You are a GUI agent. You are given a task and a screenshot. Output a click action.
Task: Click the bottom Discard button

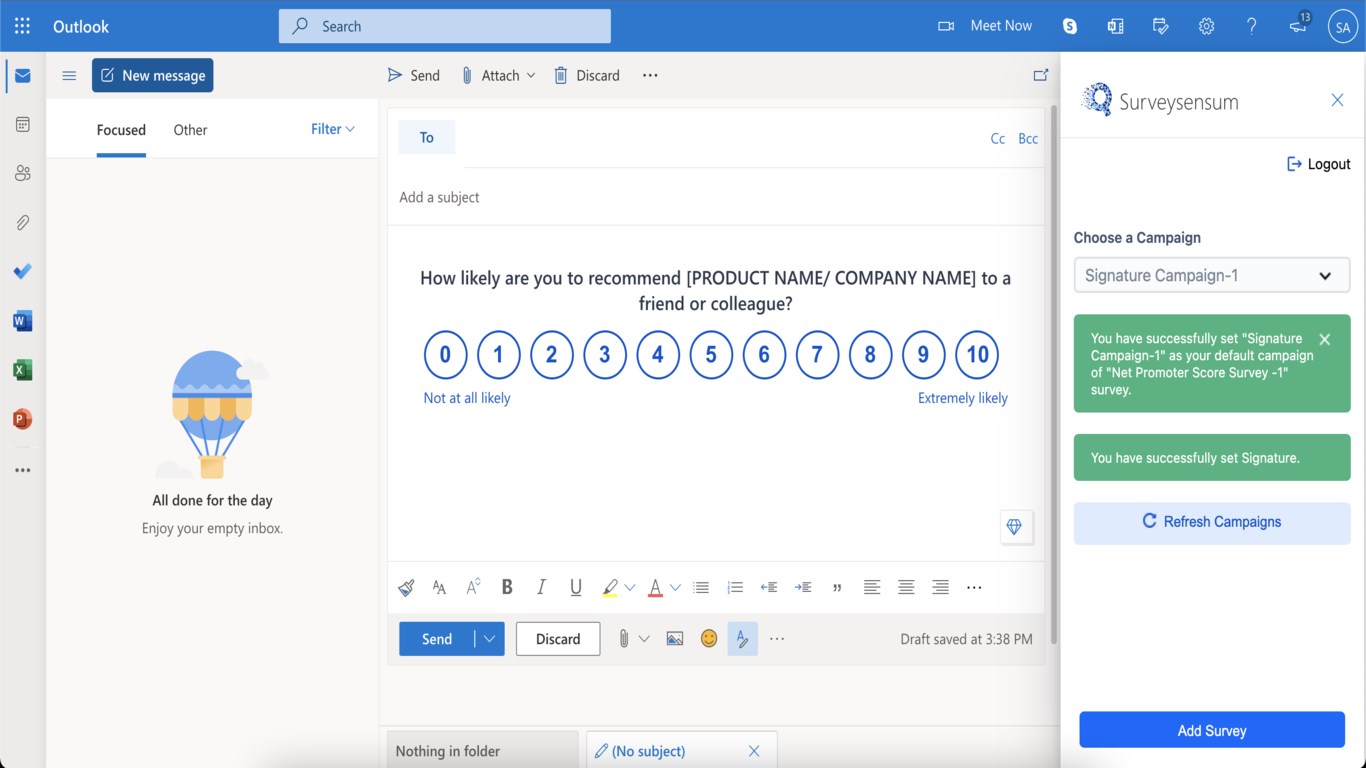558,639
